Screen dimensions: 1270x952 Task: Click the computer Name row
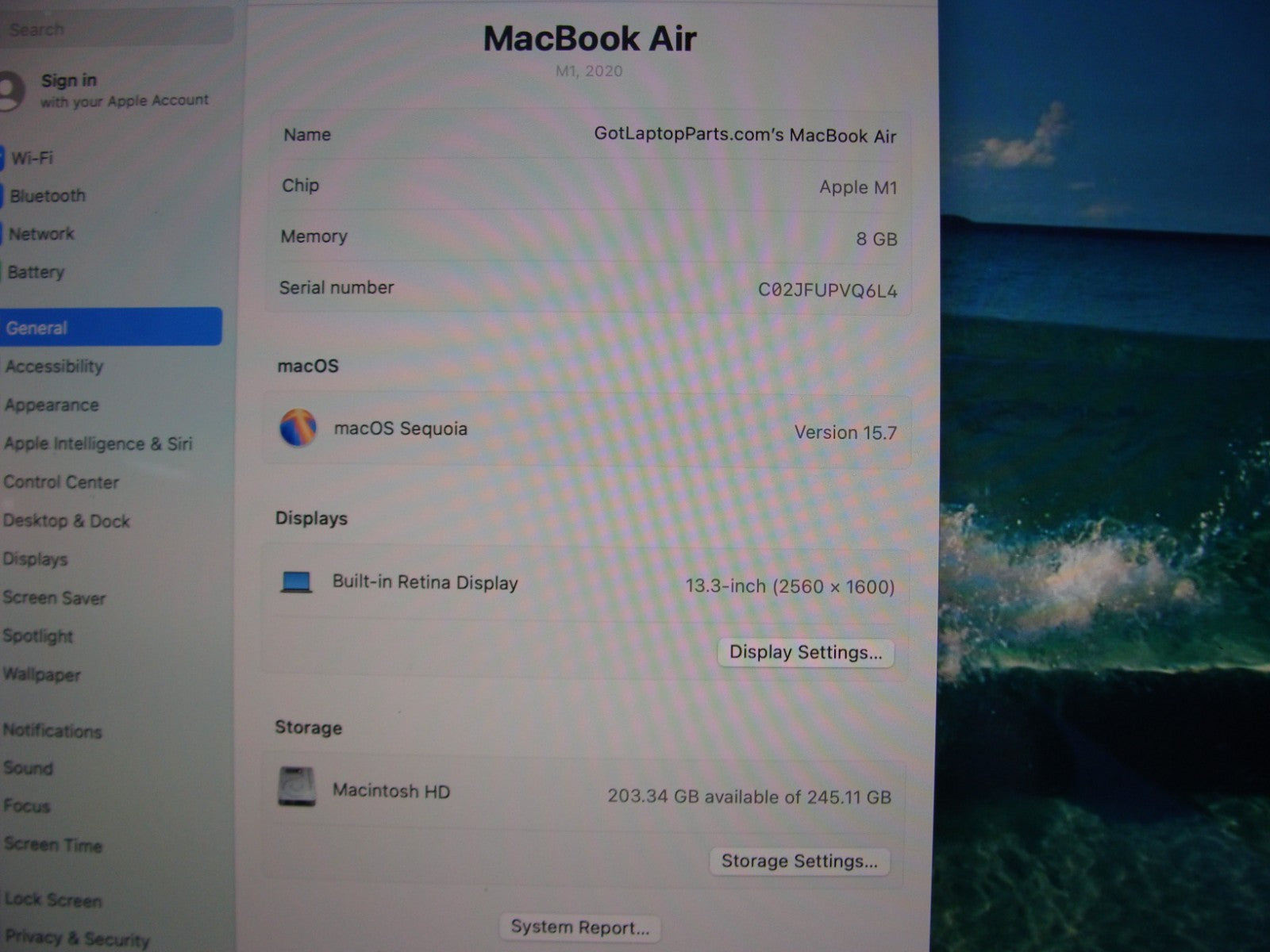point(587,135)
